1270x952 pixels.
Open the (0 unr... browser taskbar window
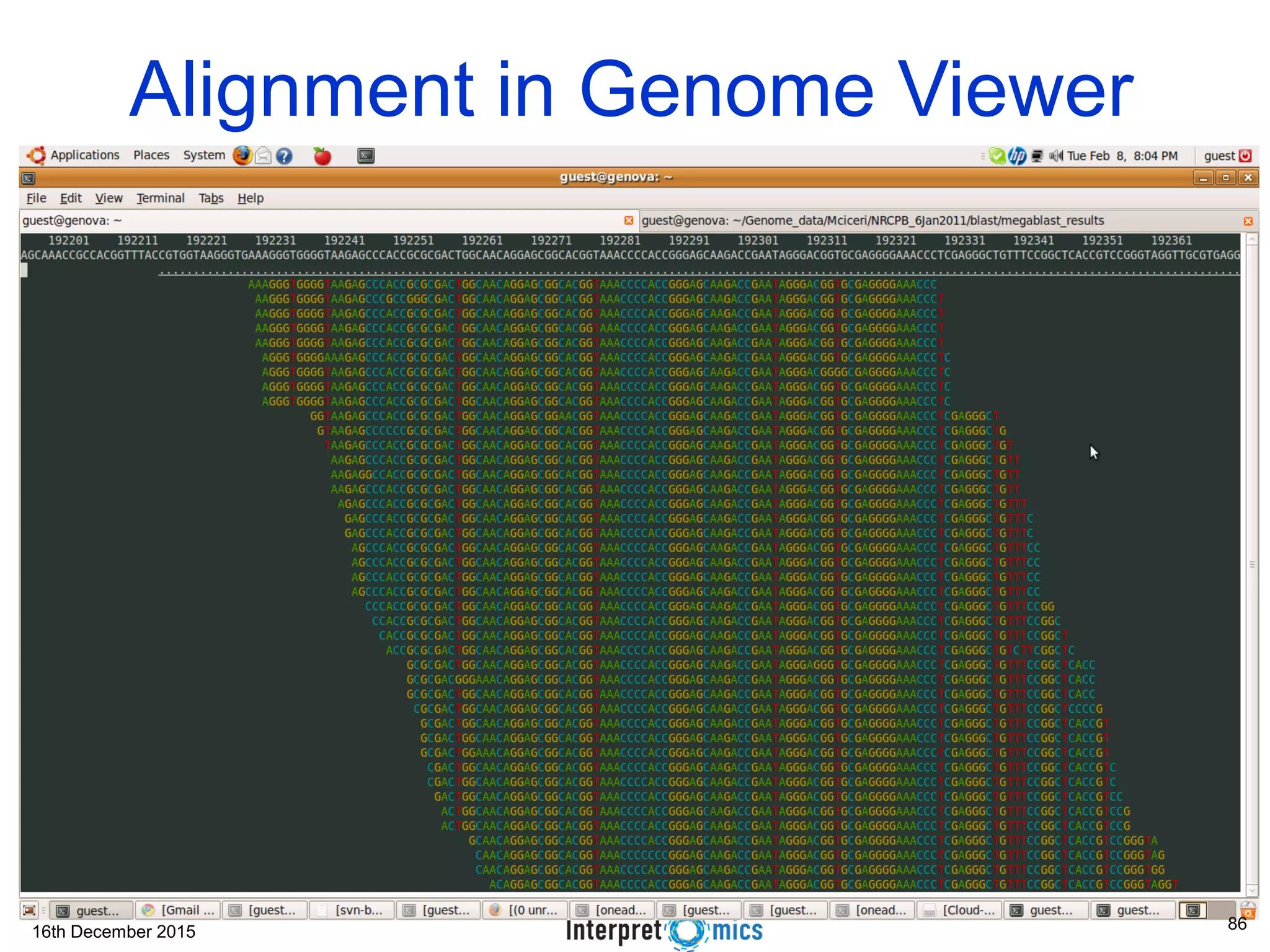tap(525, 910)
